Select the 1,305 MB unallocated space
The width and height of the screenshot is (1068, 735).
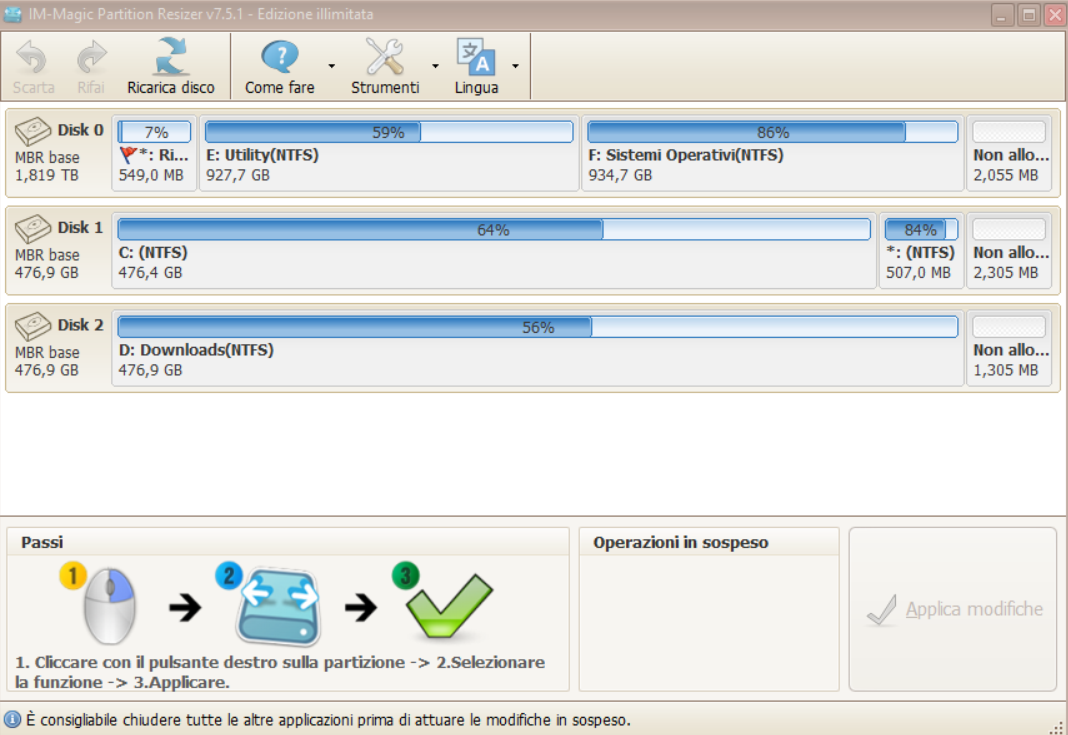point(1009,347)
